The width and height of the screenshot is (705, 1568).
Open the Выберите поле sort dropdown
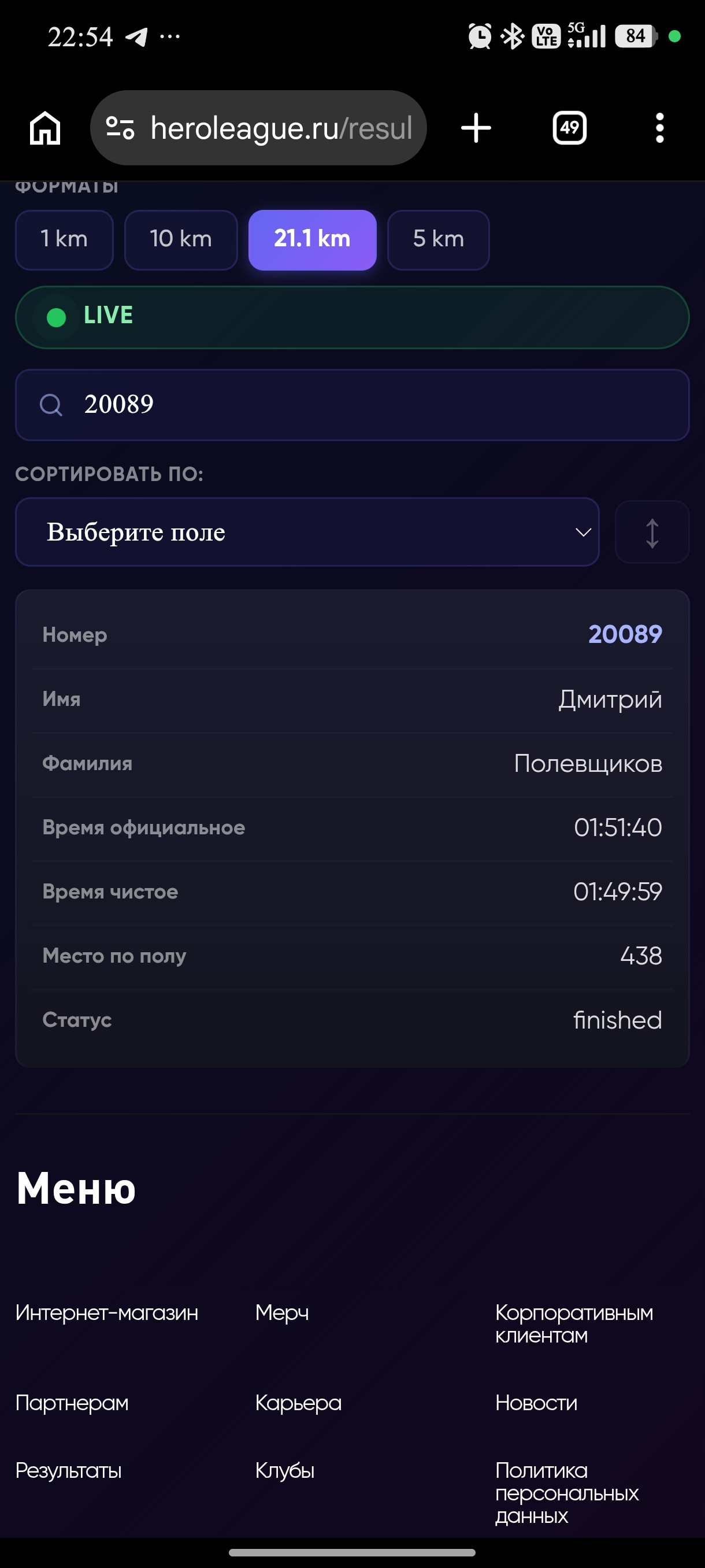(307, 532)
